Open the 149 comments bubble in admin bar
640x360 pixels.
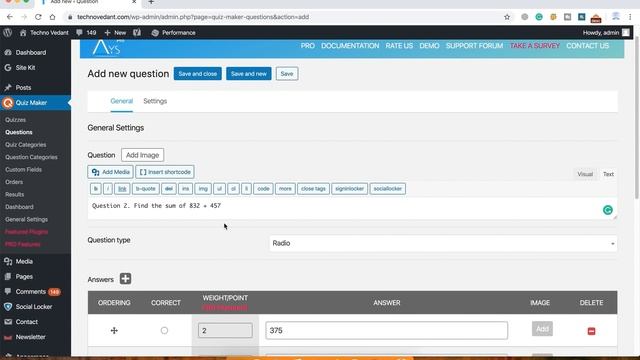click(x=86, y=33)
